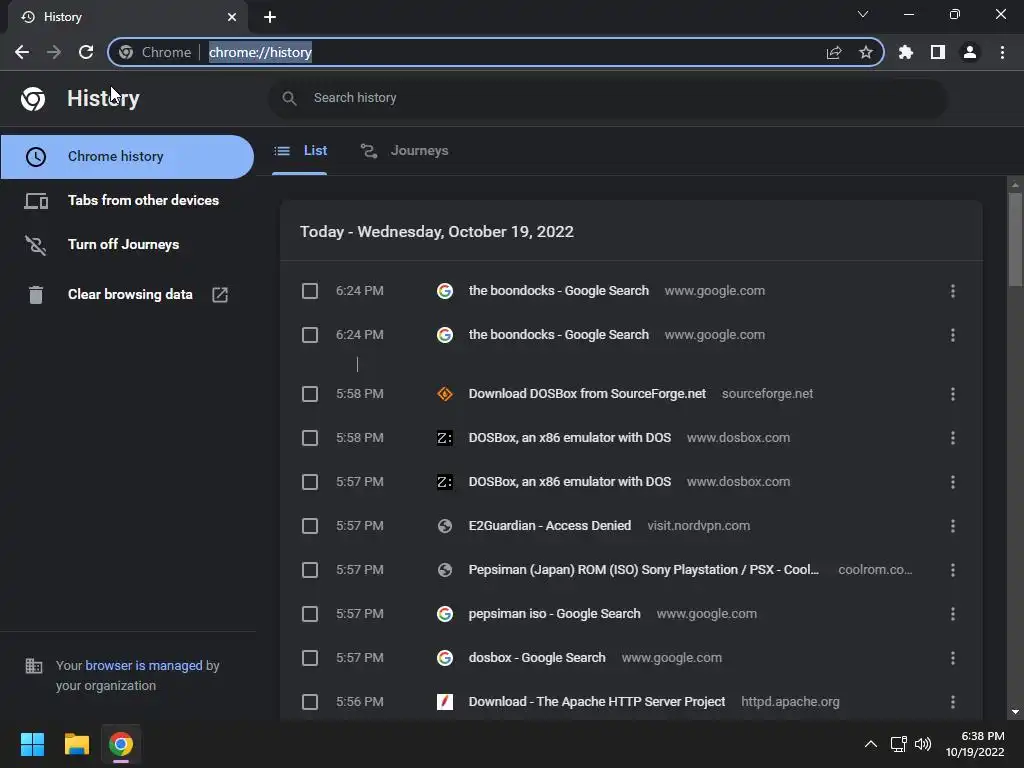This screenshot has height=768, width=1024.
Task: Share this page via the share icon
Action: tap(834, 52)
